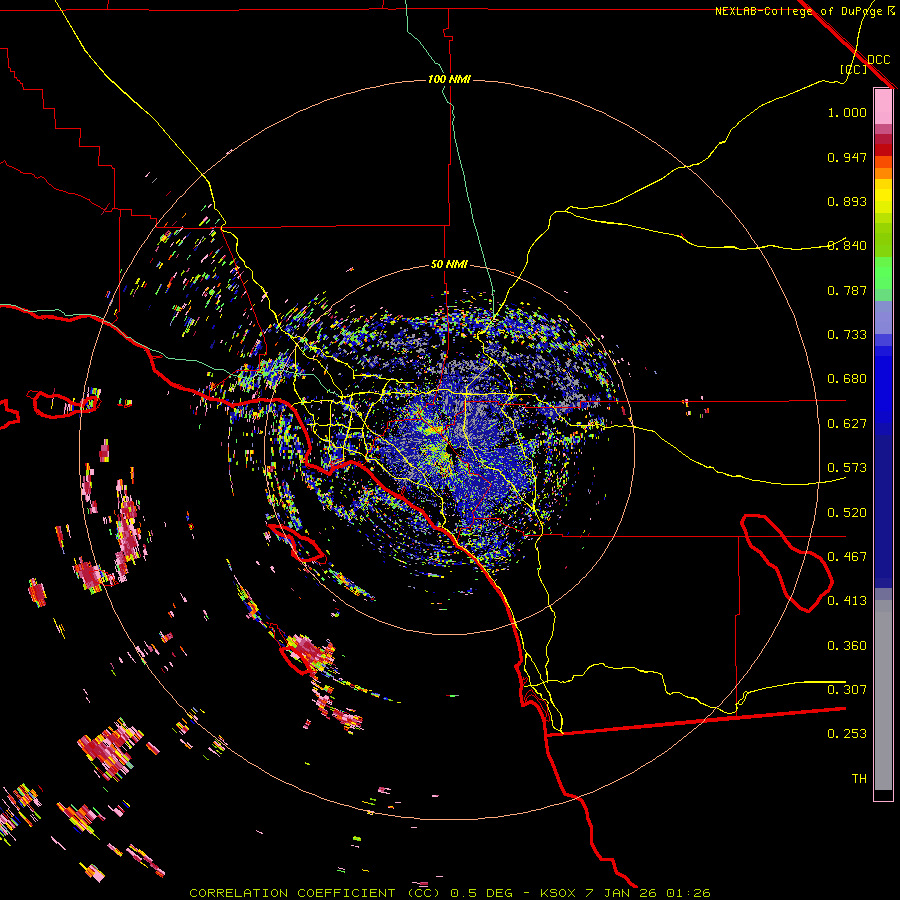The image size is (900, 900).
Task: Click the 0.947 legend value
Action: coord(847,157)
